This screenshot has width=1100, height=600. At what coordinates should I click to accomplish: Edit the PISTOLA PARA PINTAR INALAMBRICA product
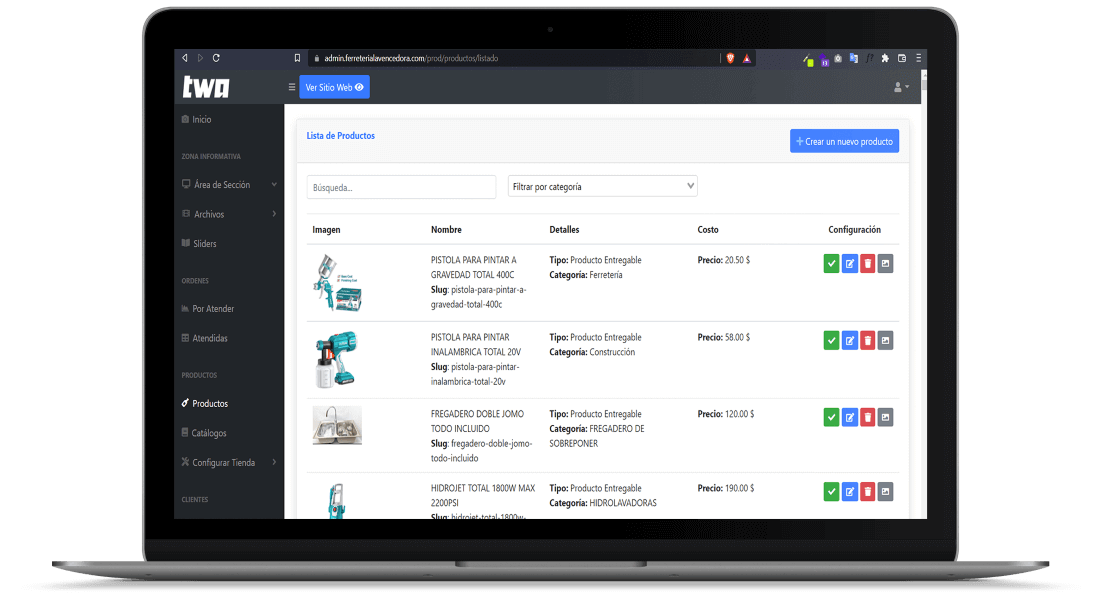pos(850,341)
